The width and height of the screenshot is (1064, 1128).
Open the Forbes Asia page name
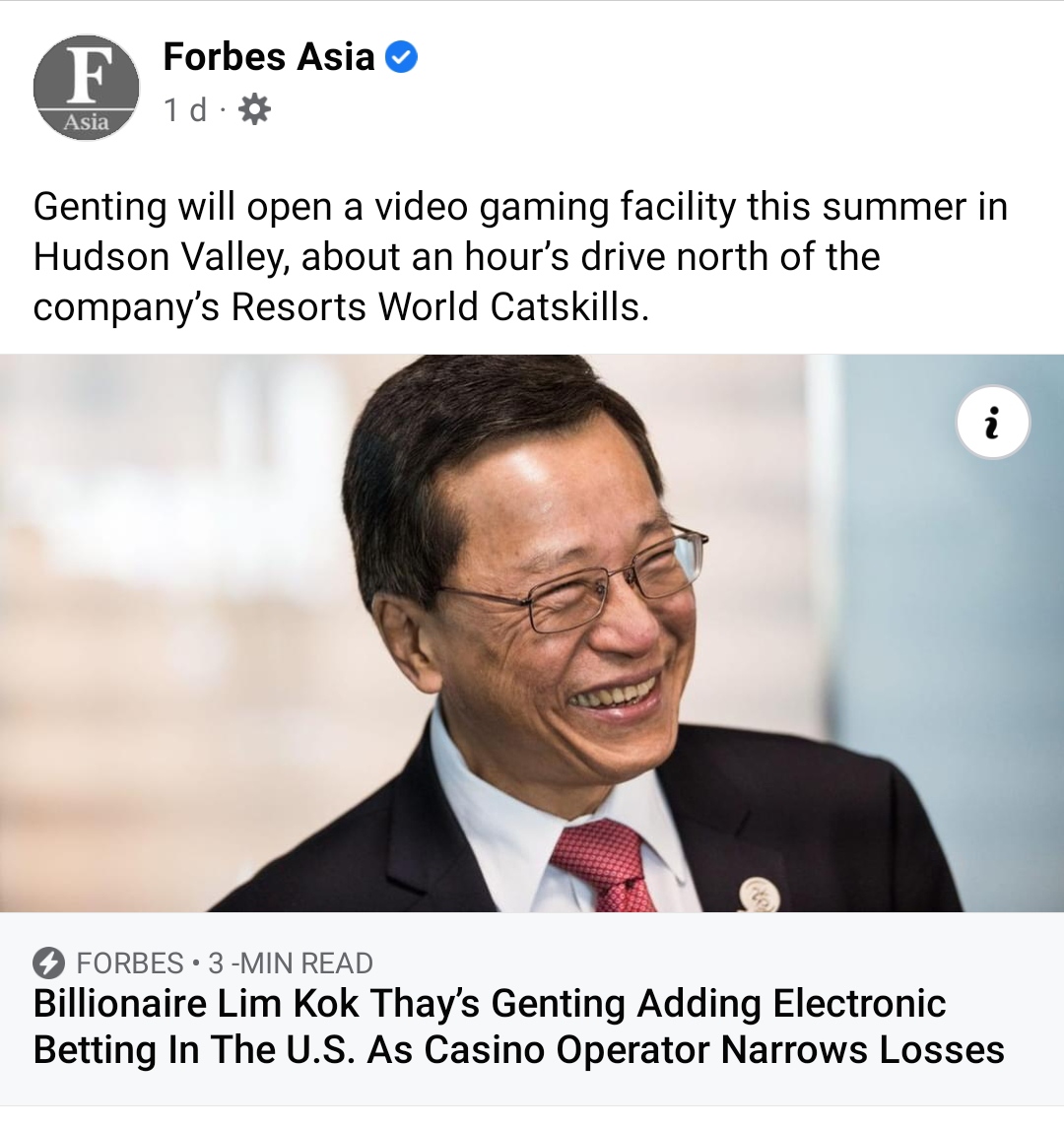269,57
